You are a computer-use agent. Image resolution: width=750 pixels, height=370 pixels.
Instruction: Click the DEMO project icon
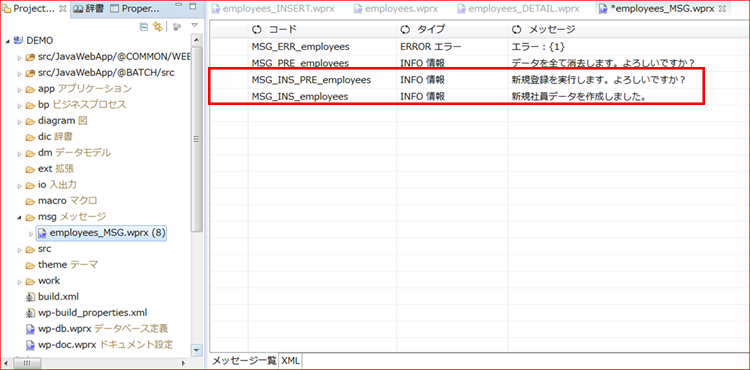pyautogui.click(x=19, y=41)
